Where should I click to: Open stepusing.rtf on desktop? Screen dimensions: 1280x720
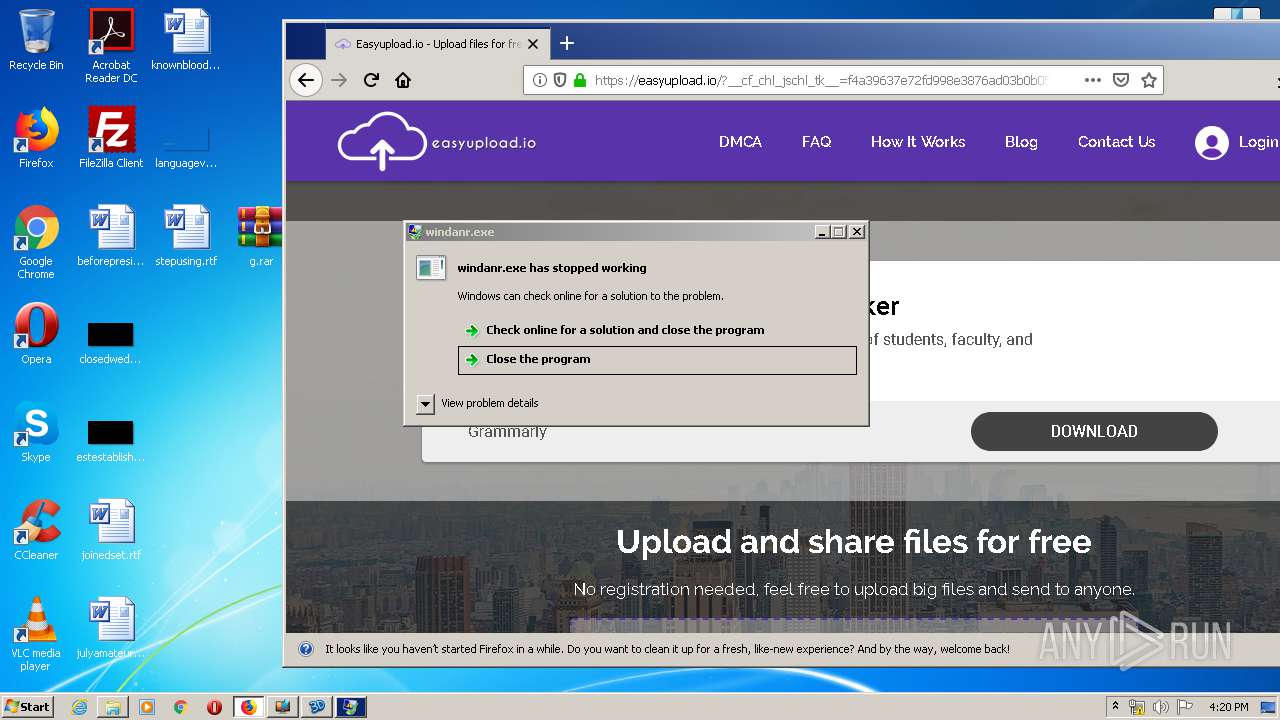click(186, 236)
